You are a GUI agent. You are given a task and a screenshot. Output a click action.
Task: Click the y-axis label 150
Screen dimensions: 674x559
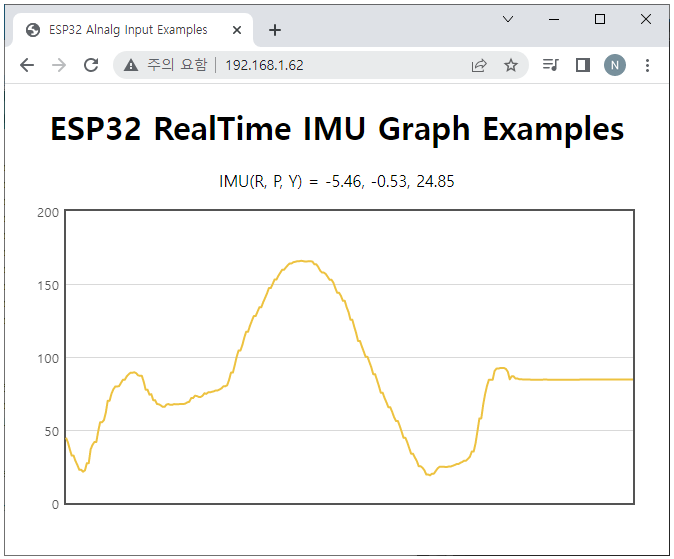(x=48, y=286)
